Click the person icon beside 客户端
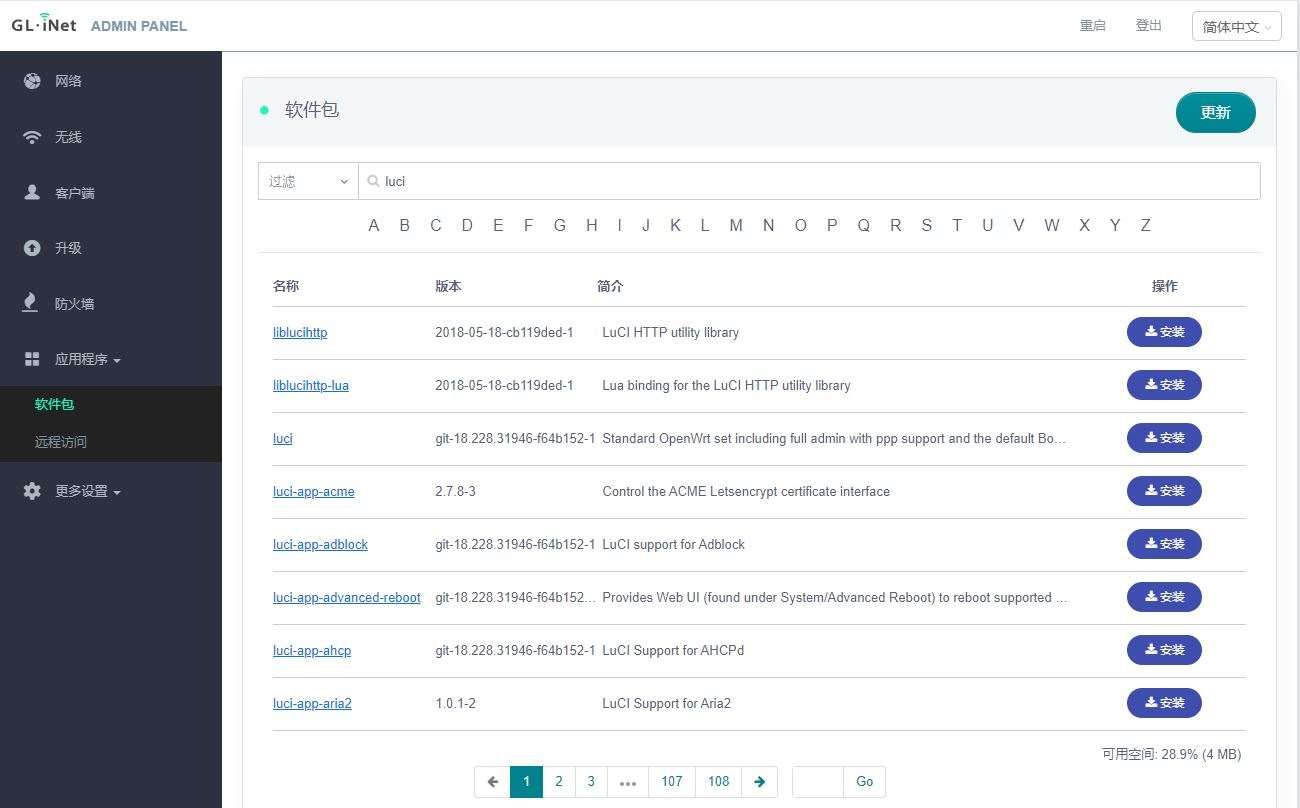 (32, 192)
